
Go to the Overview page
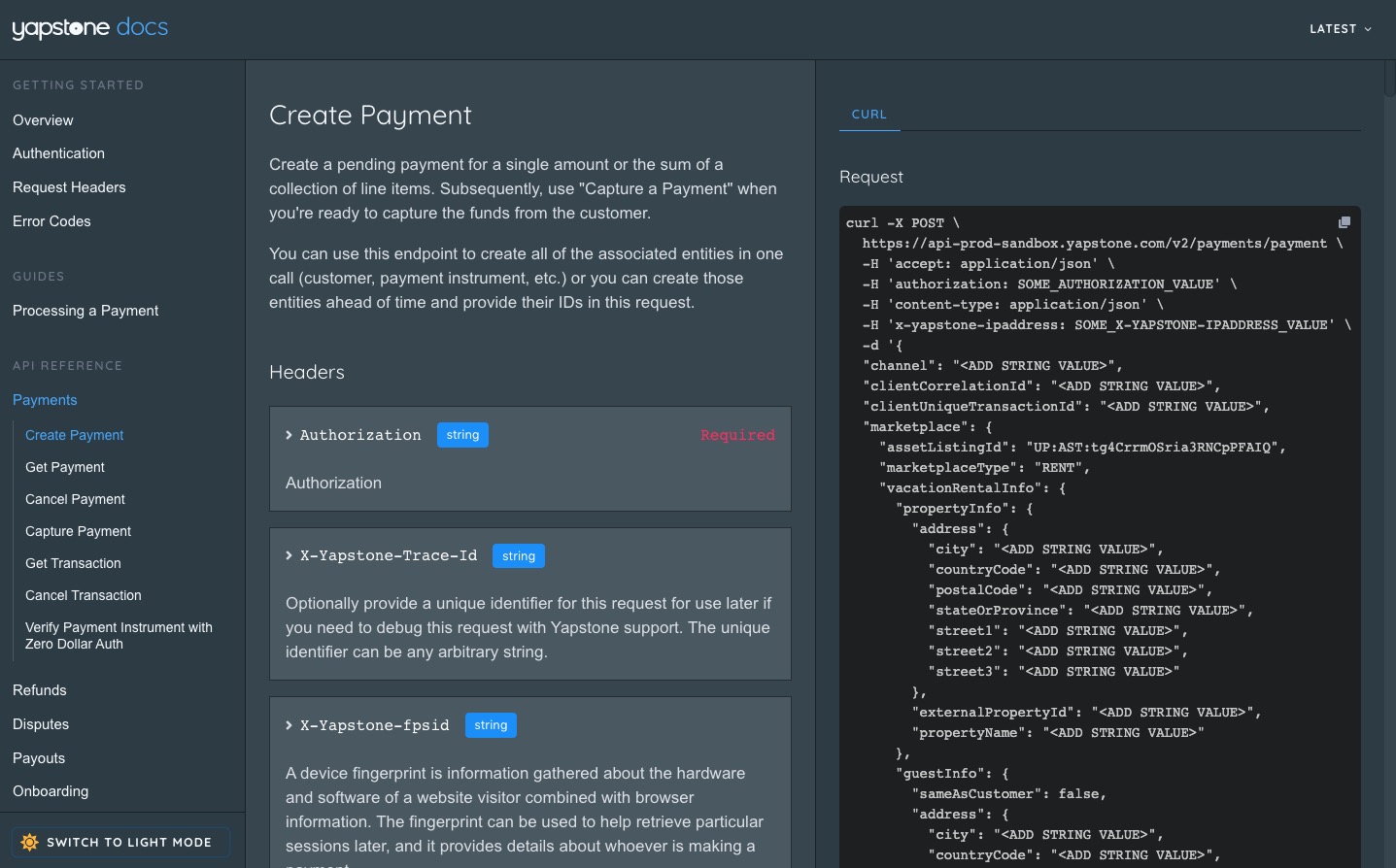[43, 120]
